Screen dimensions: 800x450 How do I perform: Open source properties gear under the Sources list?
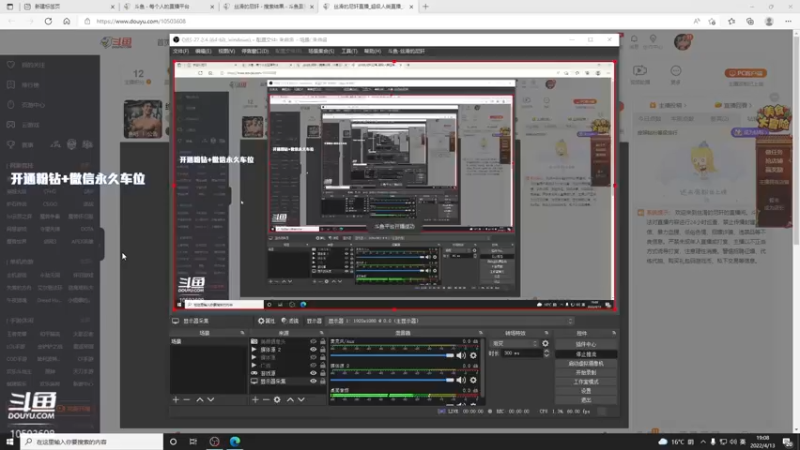[277, 399]
